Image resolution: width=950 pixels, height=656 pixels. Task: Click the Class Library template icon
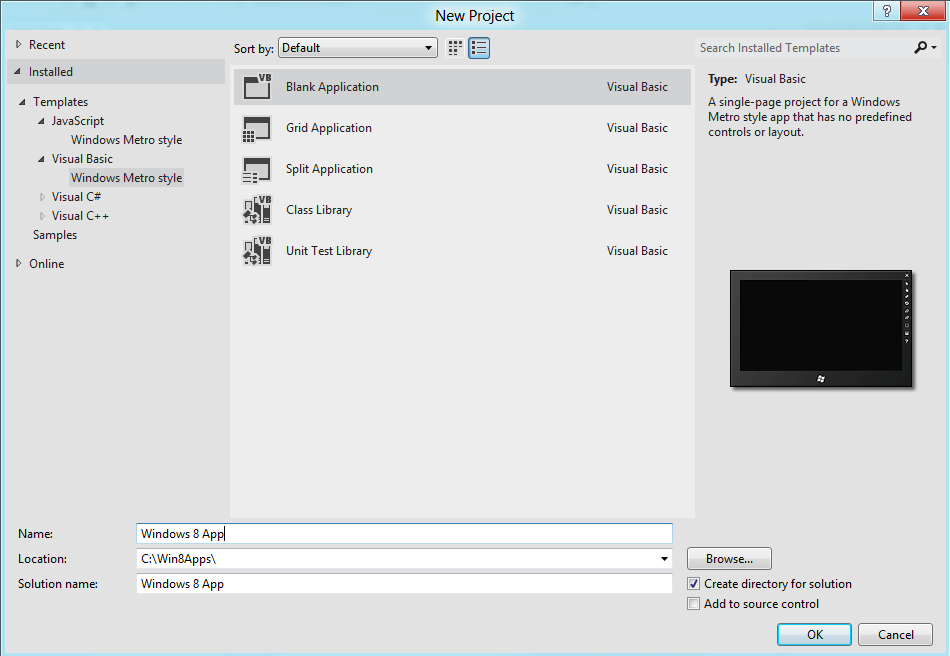[257, 210]
